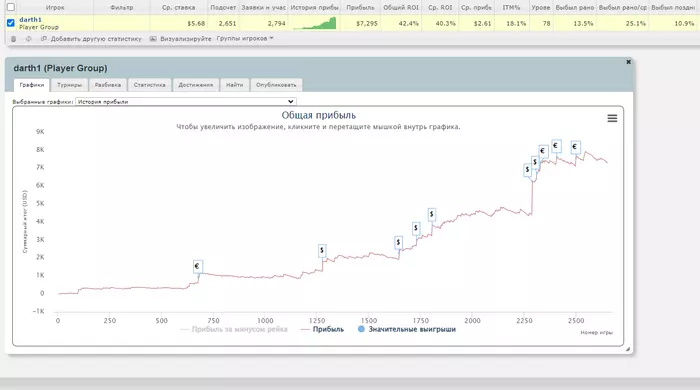Uncheck the darth1 row checkbox
This screenshot has width=700, height=390.
click(x=11, y=23)
